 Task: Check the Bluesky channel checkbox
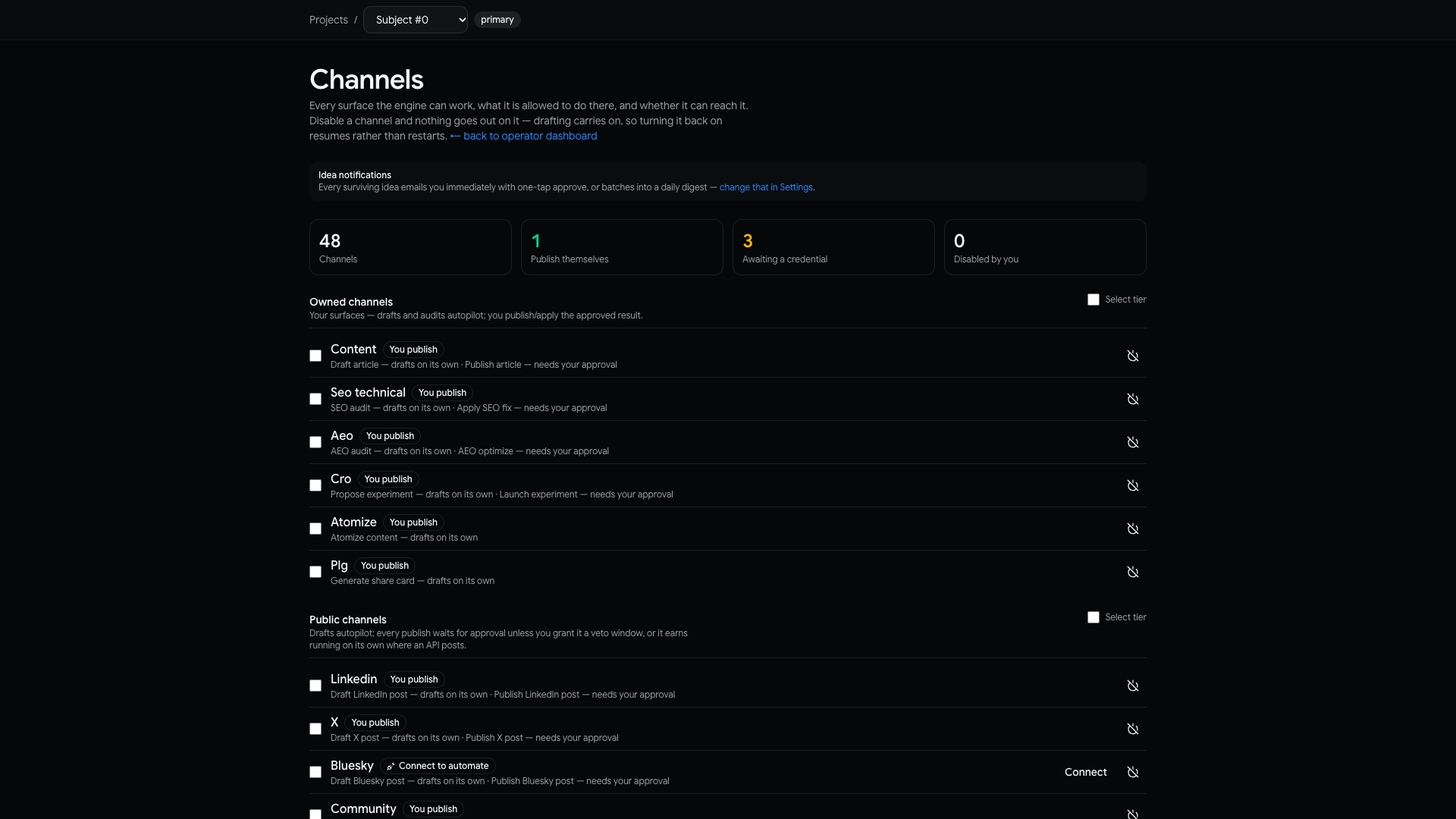click(x=315, y=772)
